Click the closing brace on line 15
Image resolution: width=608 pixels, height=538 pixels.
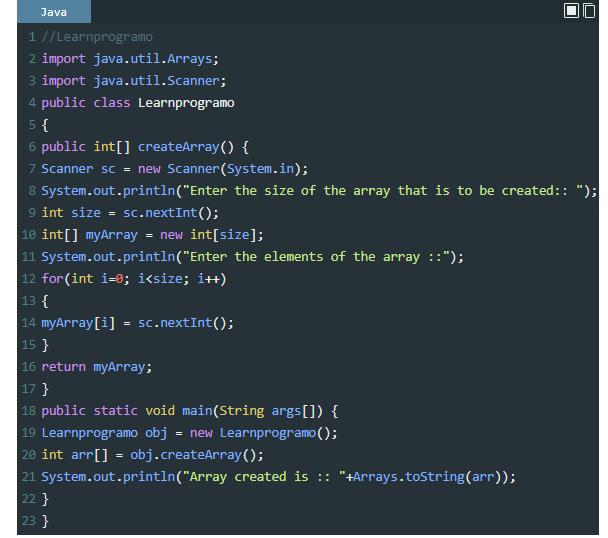[45, 345]
